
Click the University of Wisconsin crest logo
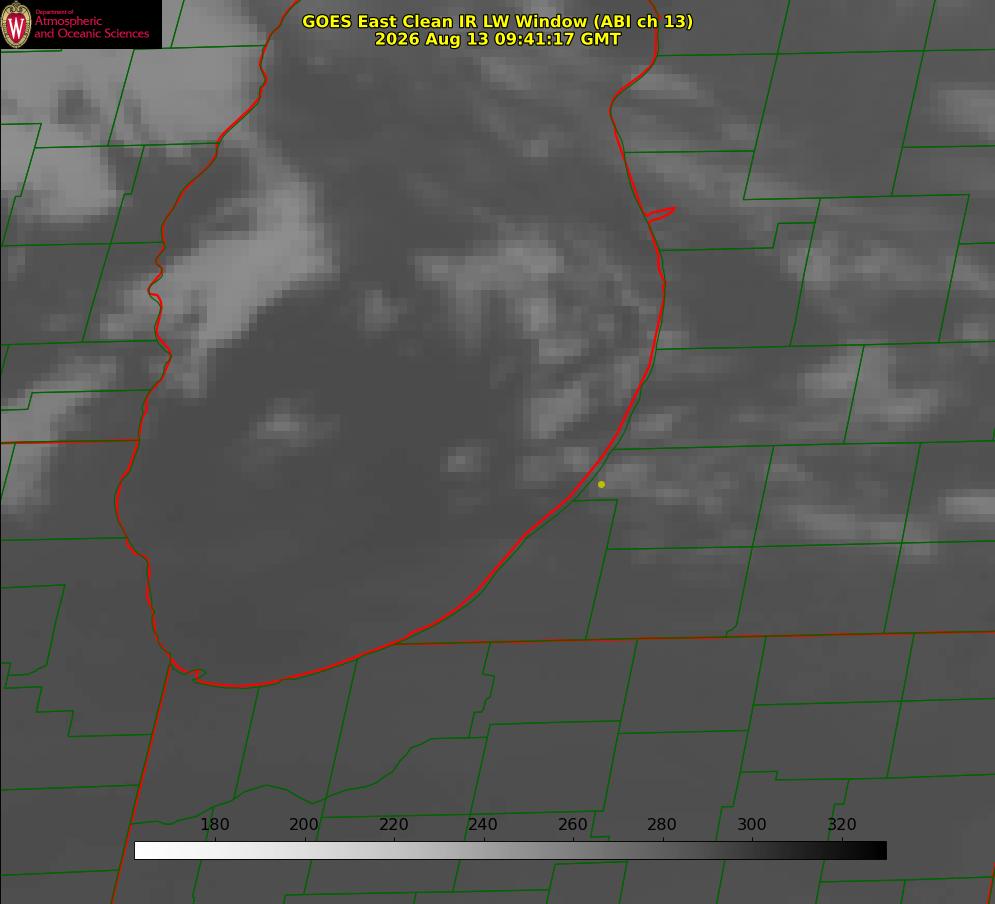point(16,24)
